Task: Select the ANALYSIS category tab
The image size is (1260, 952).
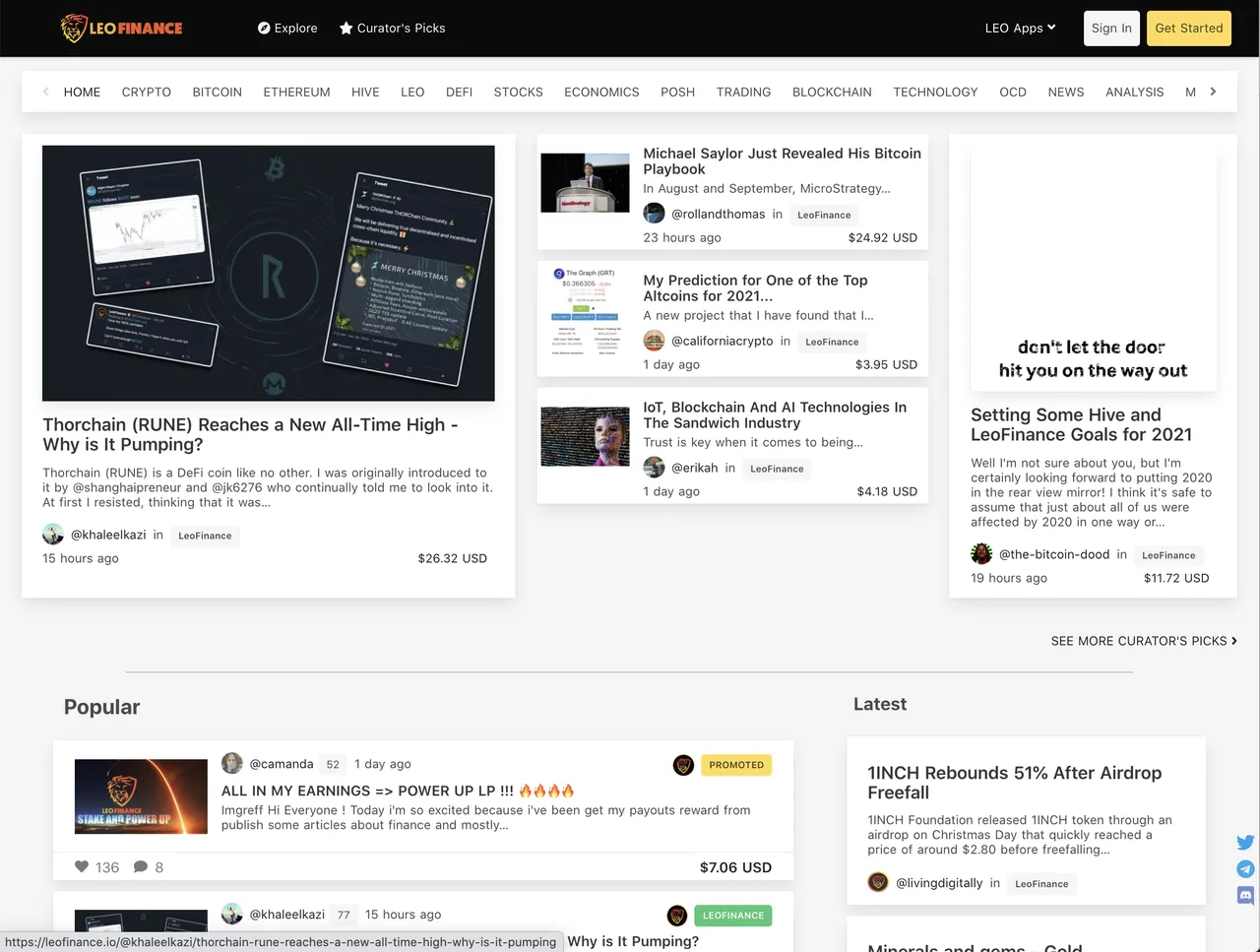Action: [x=1134, y=92]
